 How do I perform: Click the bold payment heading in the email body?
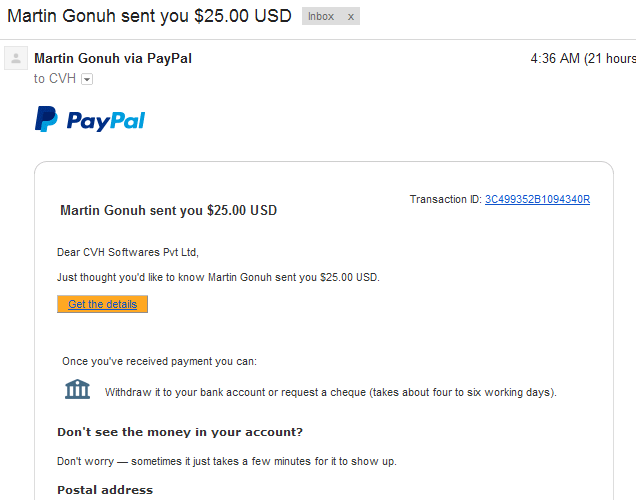168,210
